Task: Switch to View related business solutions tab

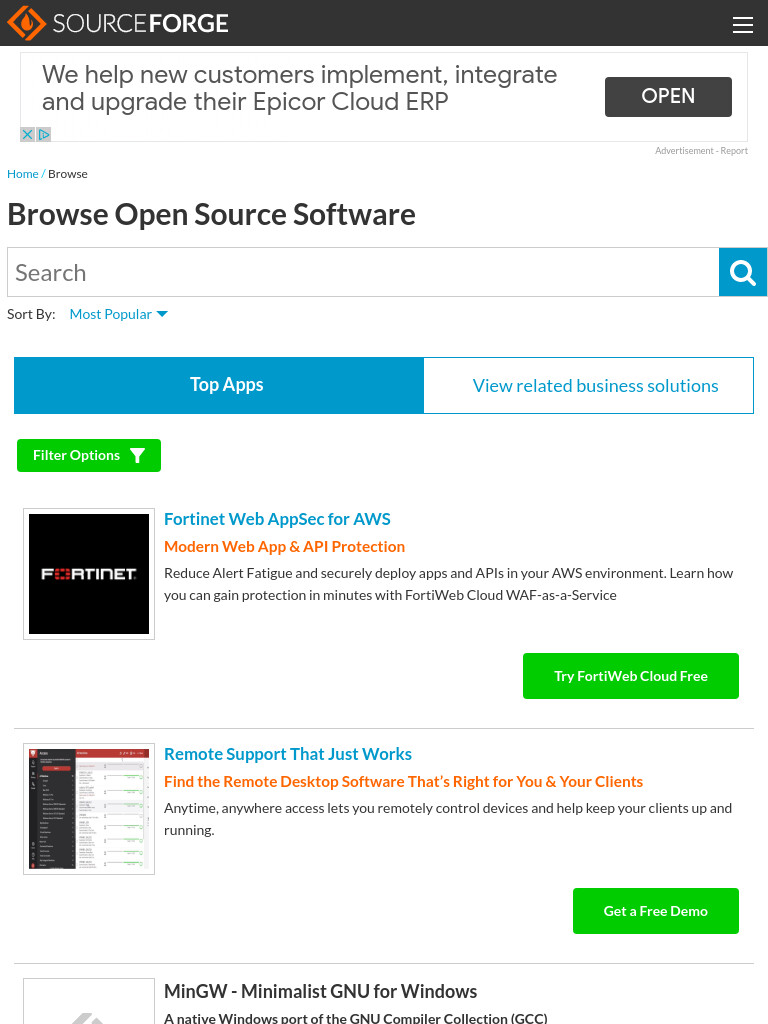Action: (588, 385)
